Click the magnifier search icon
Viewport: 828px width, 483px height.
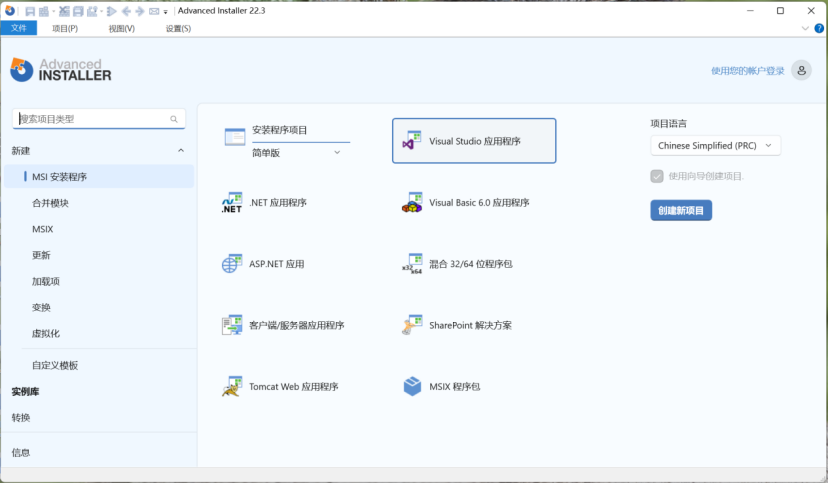[x=174, y=119]
